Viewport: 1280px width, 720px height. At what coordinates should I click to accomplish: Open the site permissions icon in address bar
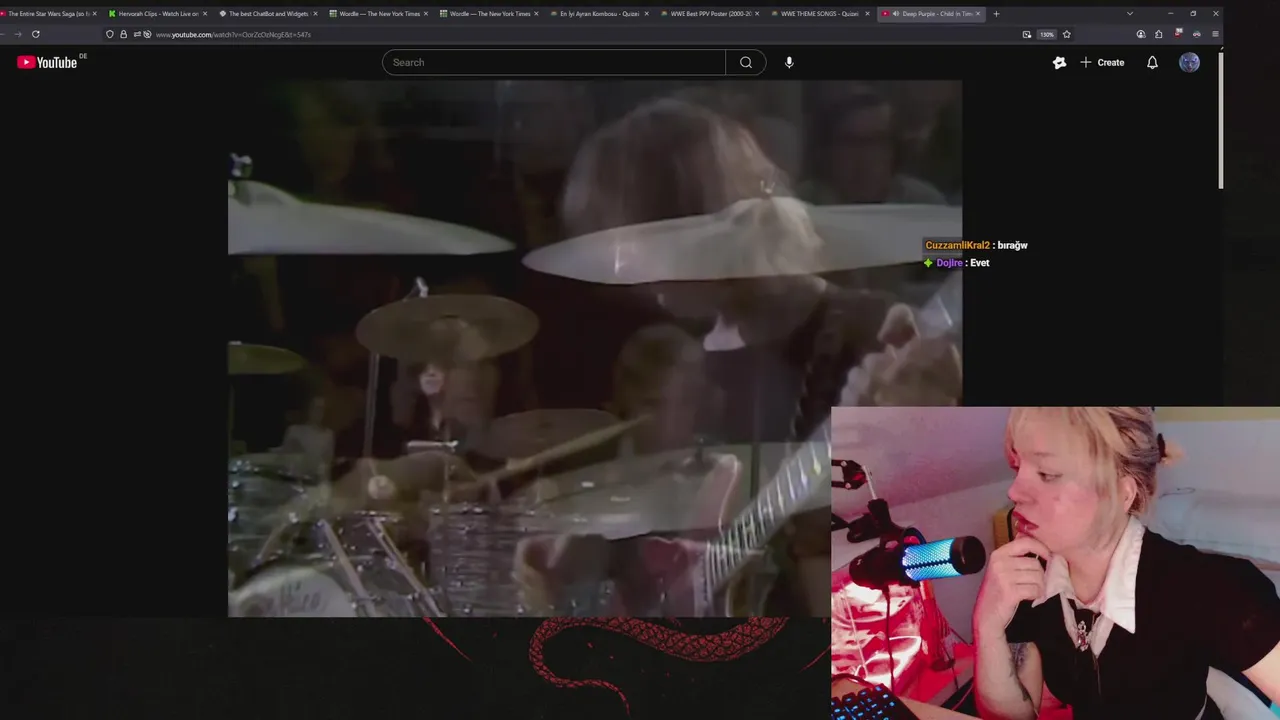coord(136,34)
